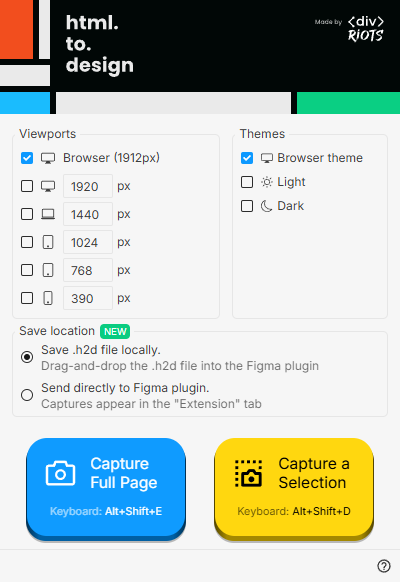400x582 pixels.
Task: Click the selection camera icon on yellow button
Action: click(248, 473)
